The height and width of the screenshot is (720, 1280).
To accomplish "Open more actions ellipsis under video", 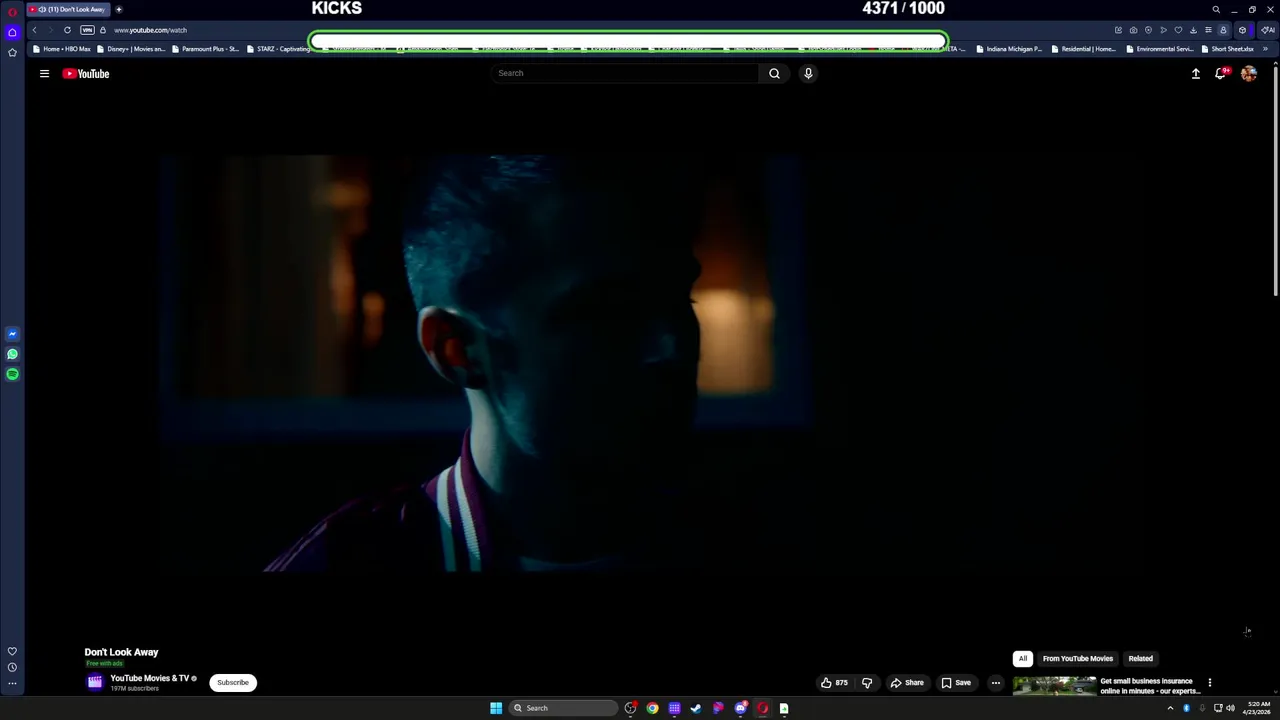I will point(995,683).
